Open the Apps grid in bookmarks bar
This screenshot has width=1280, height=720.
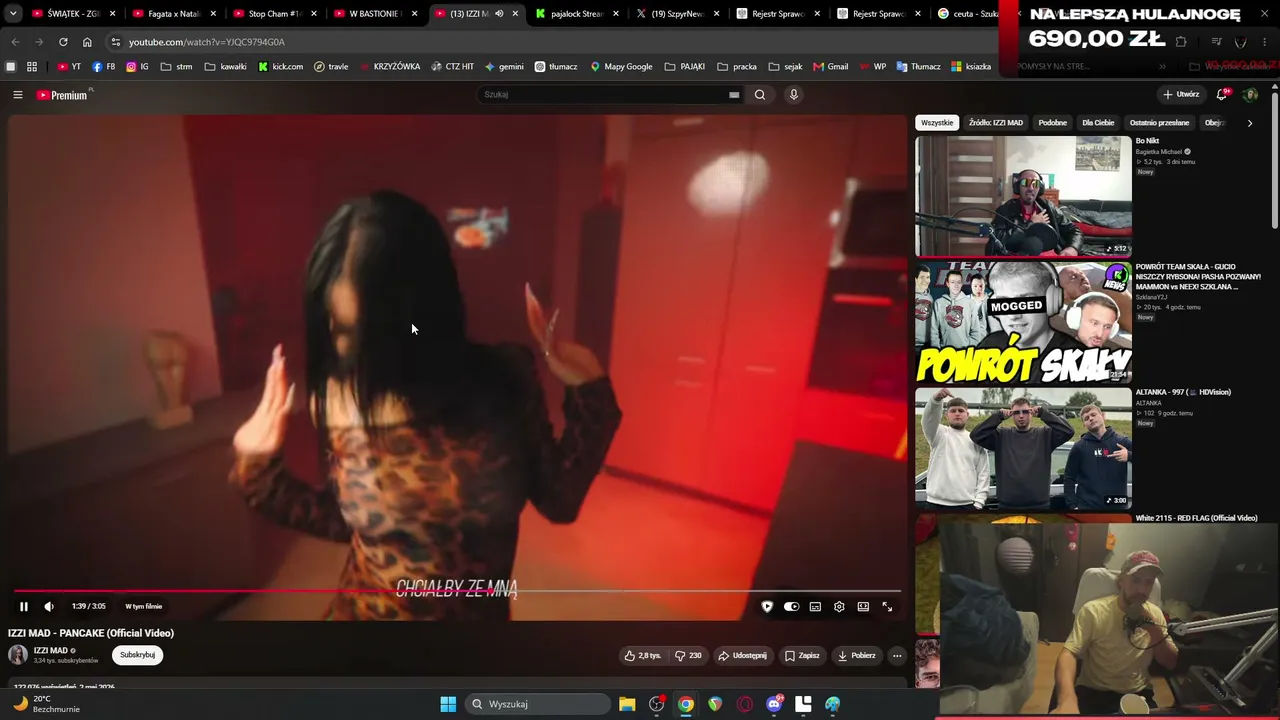(32, 67)
